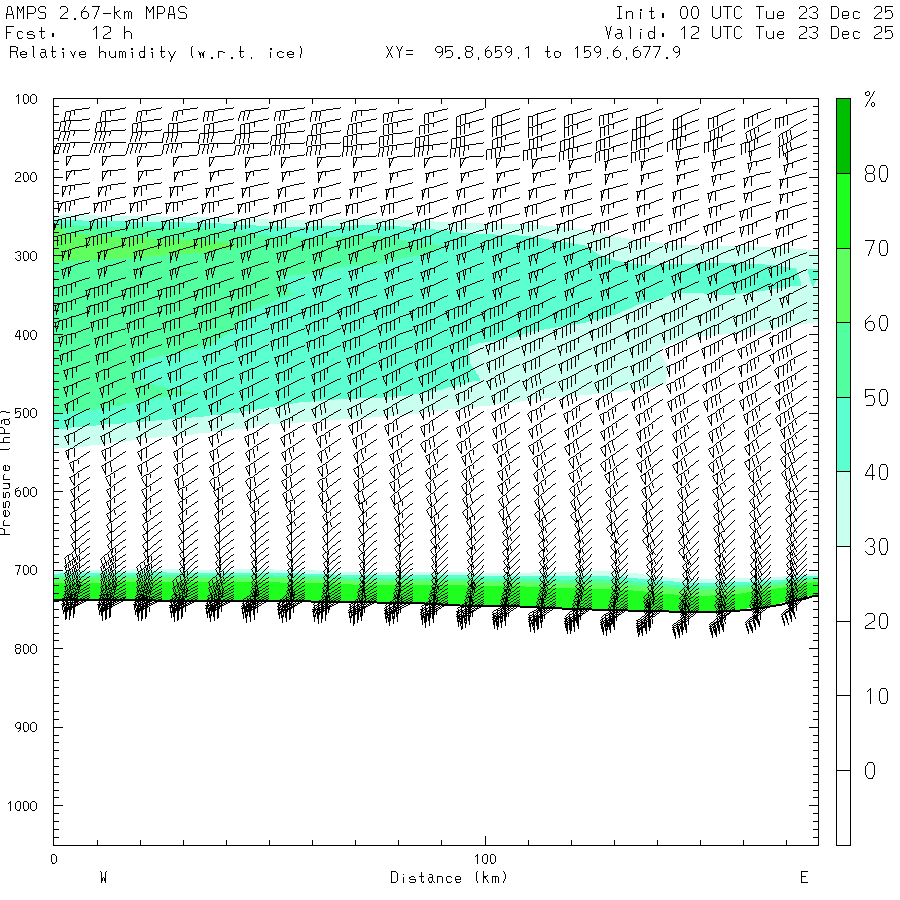Click the 700 hPa pressure axis label

pyautogui.click(x=26, y=571)
